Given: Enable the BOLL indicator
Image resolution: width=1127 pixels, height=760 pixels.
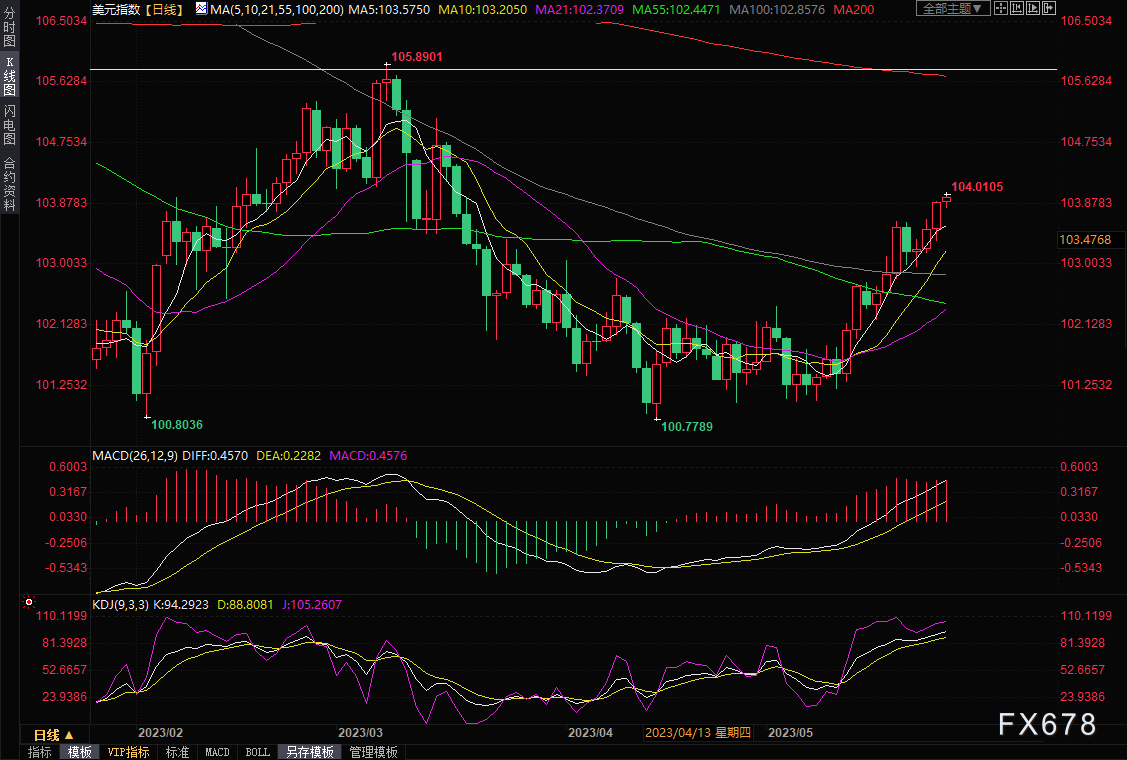Looking at the screenshot, I should pyautogui.click(x=257, y=752).
